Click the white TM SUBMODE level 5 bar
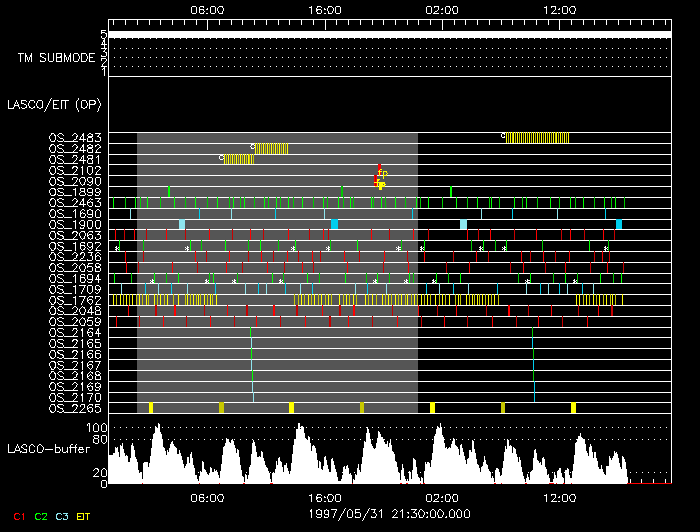Image resolution: width=700 pixels, height=532 pixels. tap(388, 35)
